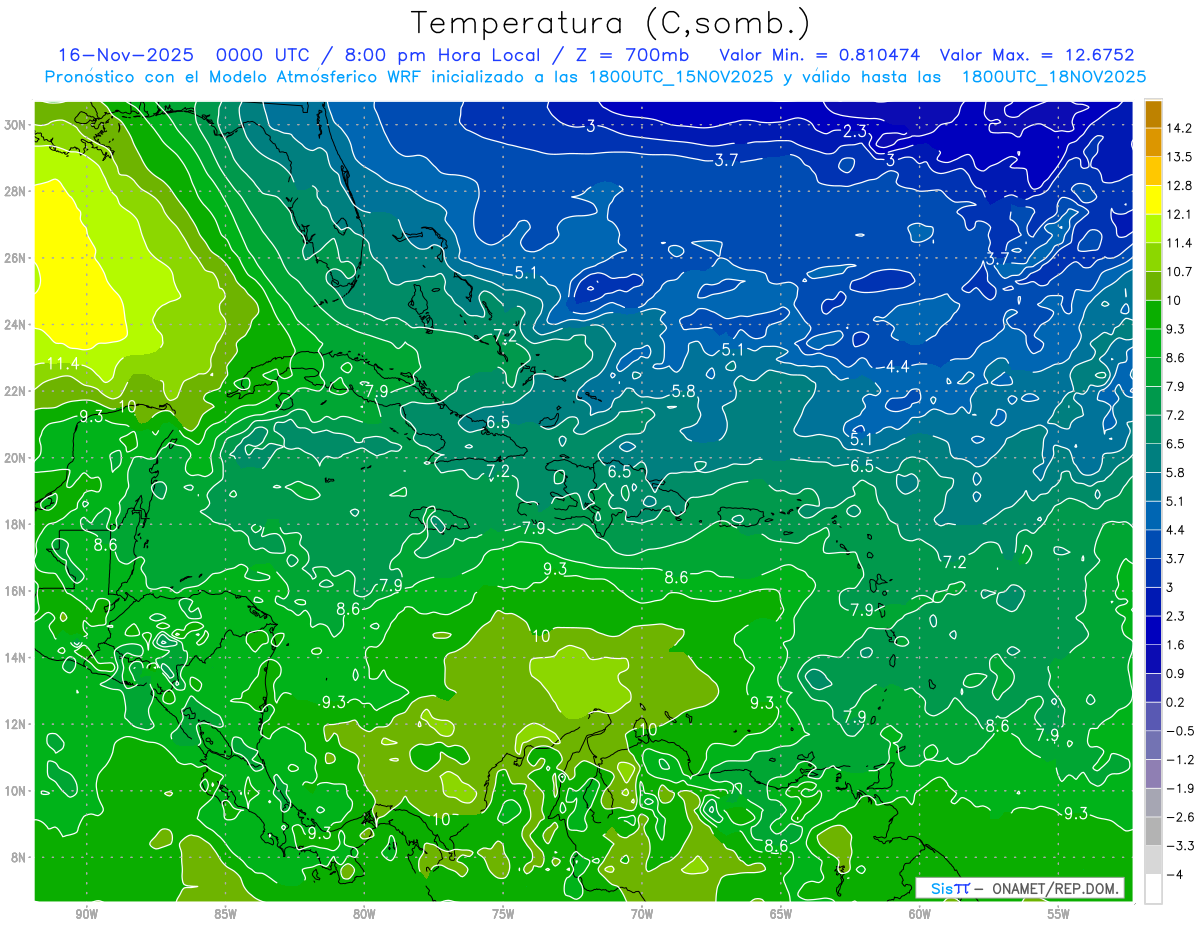Click the -0.5 label on the color legend

pyautogui.click(x=1180, y=731)
